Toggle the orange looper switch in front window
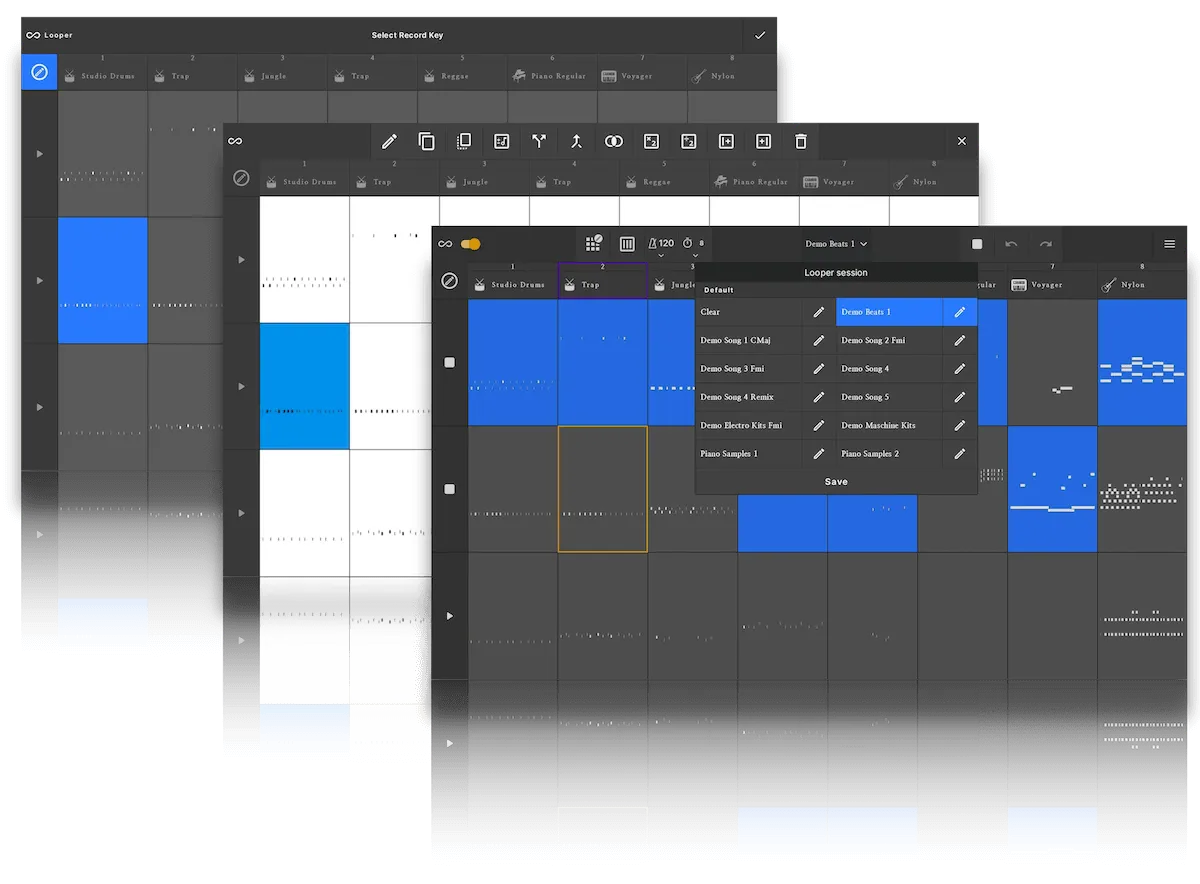1200x884 pixels. tap(471, 244)
